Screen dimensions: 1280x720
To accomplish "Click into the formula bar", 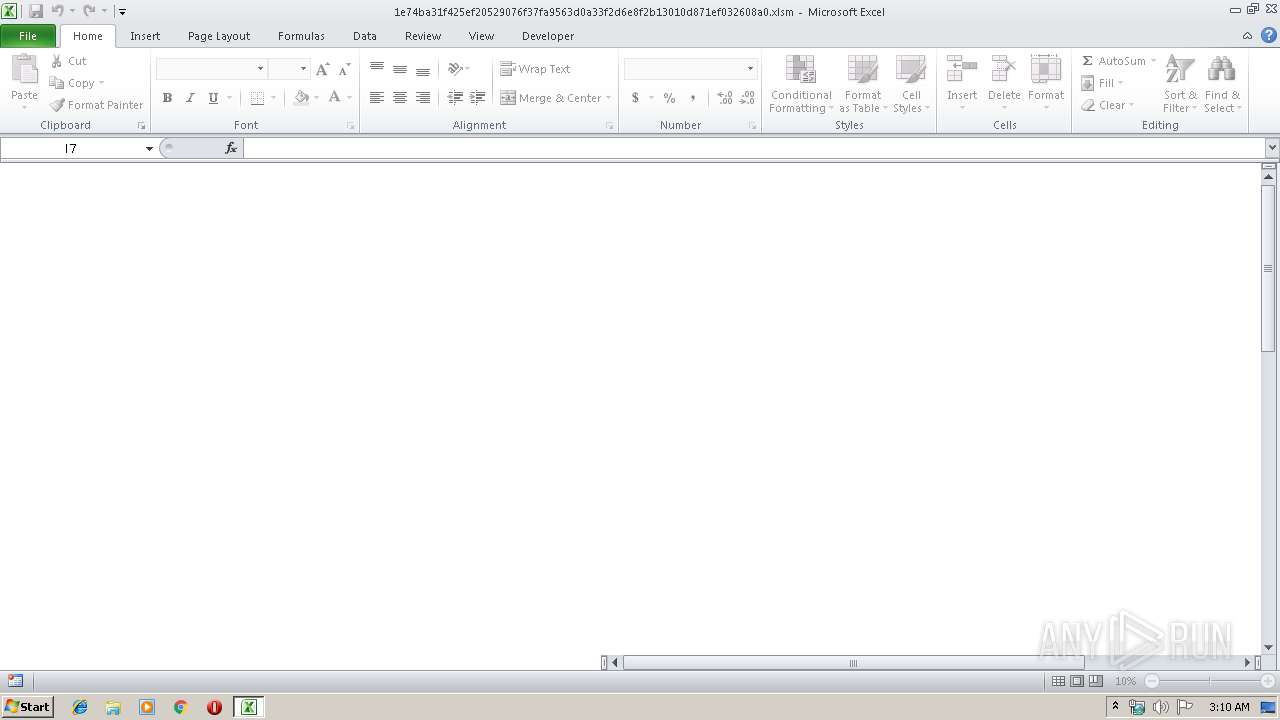I will coord(754,148).
